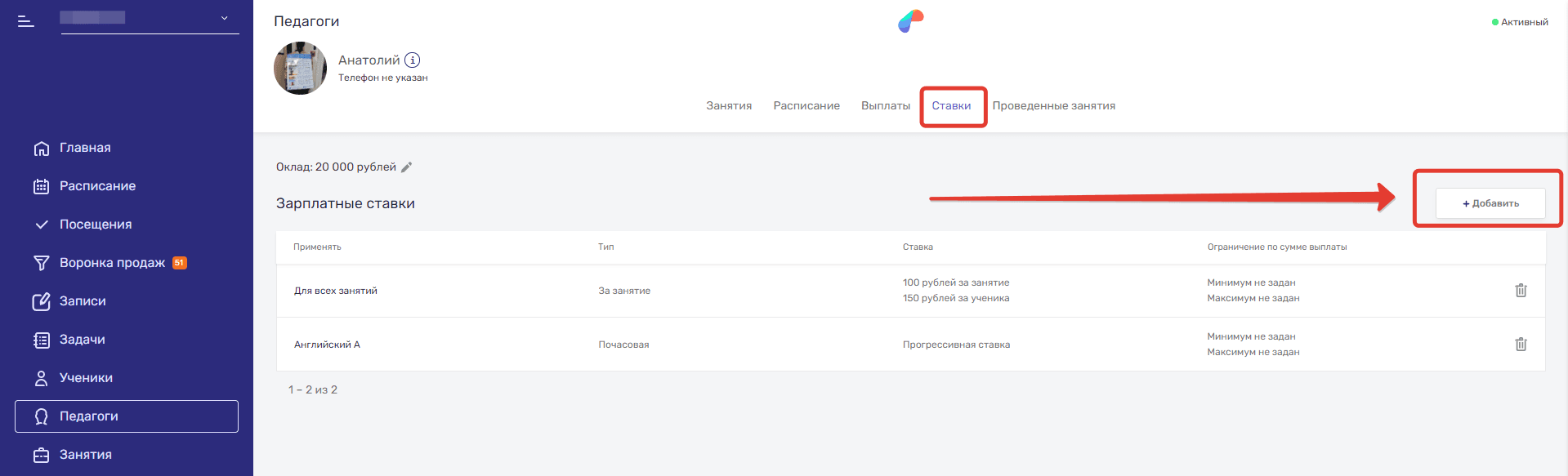
Task: Click the info icon next to Анатолий
Action: click(x=413, y=60)
